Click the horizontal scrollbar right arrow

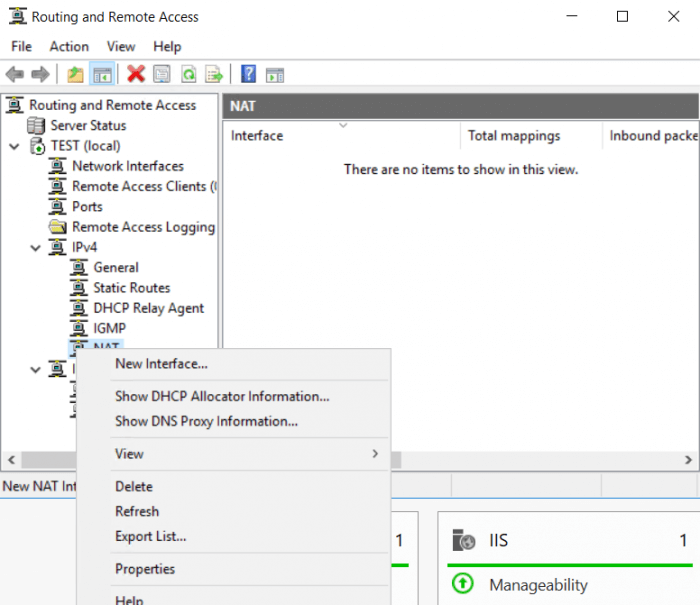click(x=689, y=460)
